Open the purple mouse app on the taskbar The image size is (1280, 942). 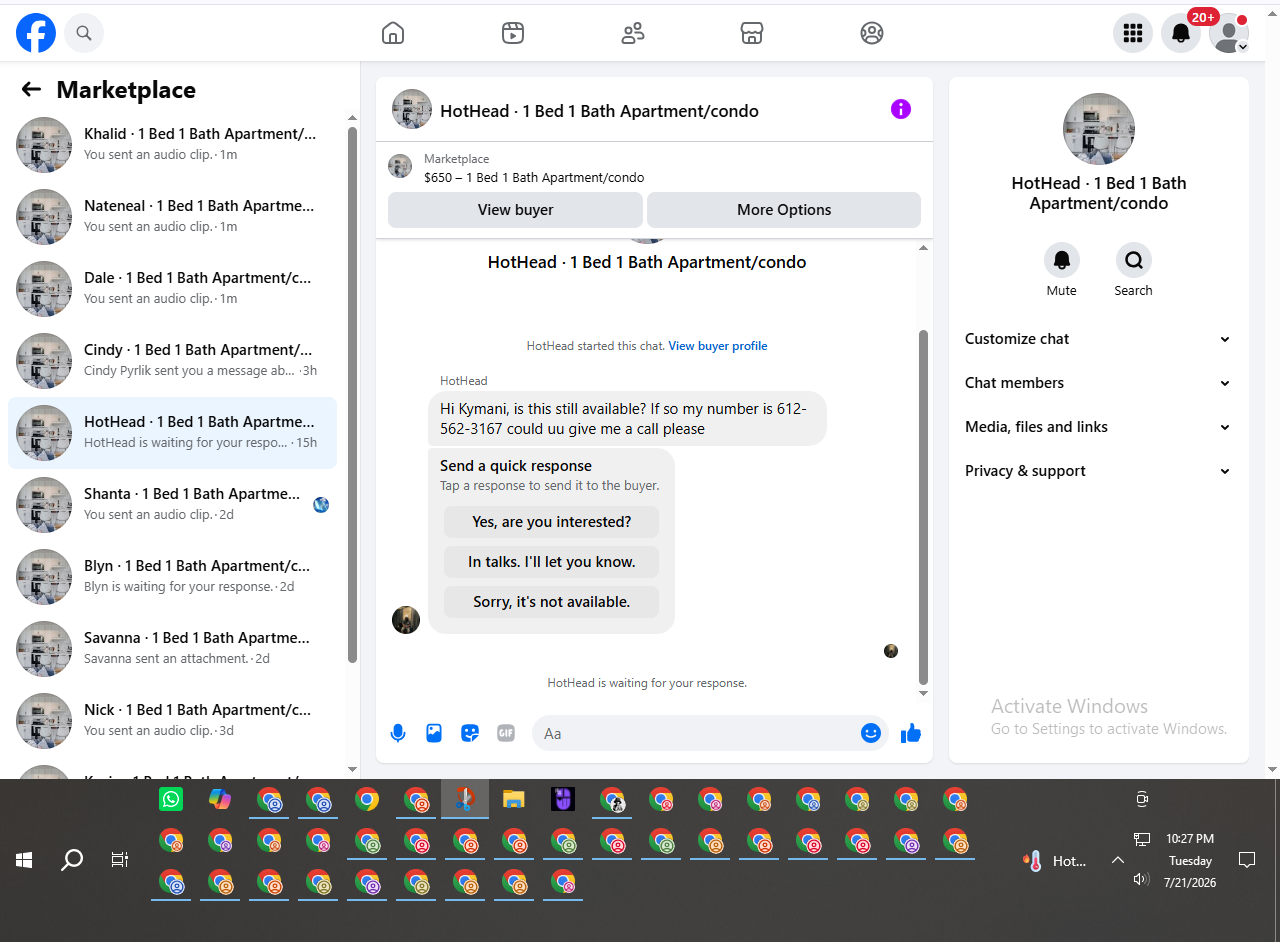coord(563,799)
